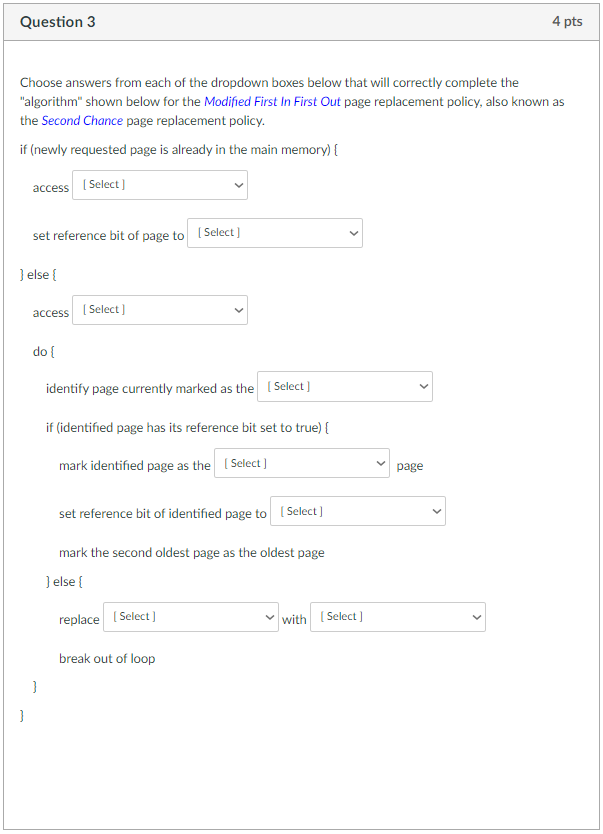Click the "Question 3" header
603x834 pixels.
click(x=56, y=21)
